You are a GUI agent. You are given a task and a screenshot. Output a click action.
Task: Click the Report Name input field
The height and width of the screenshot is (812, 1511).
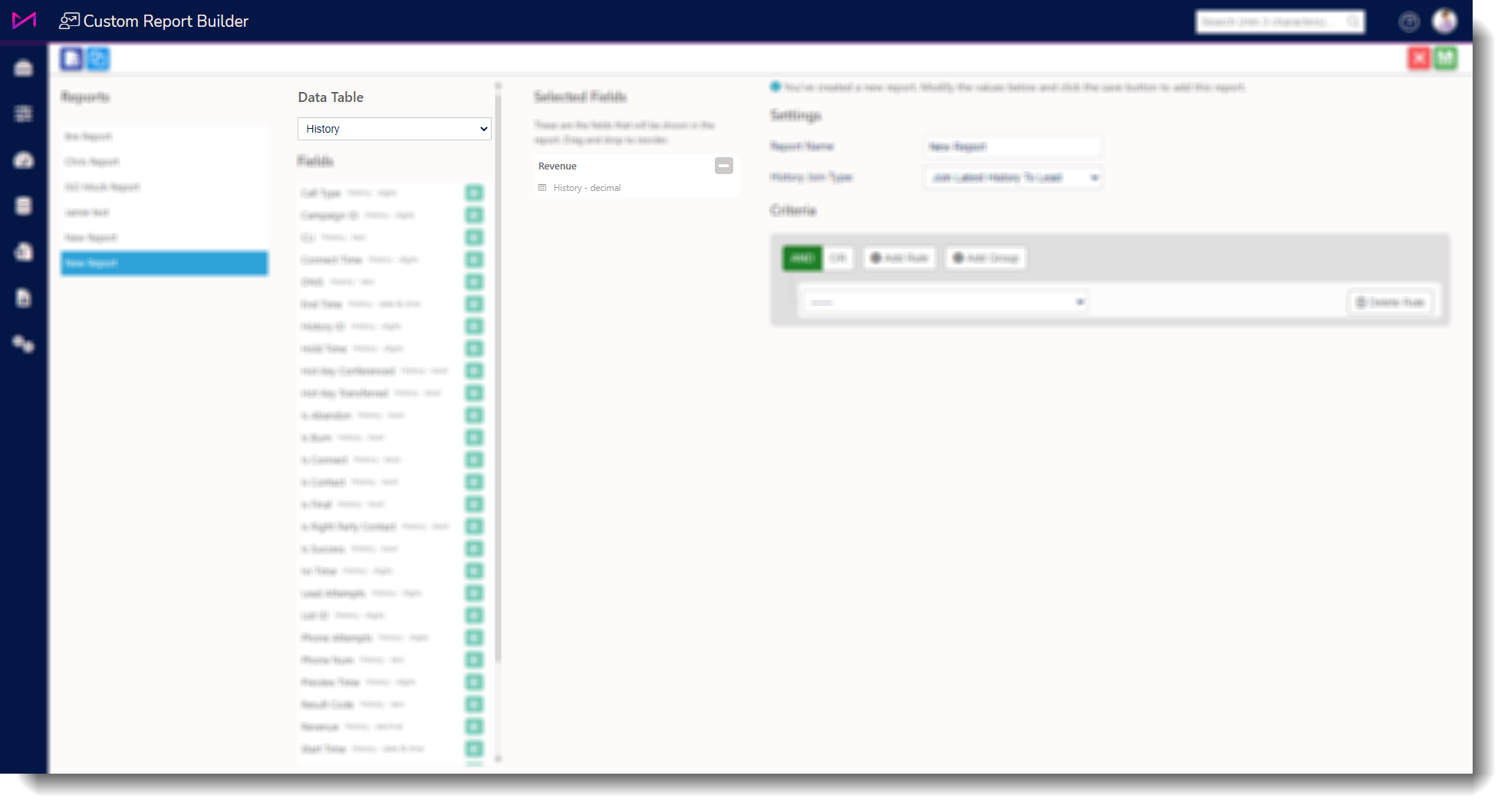tap(1012, 146)
